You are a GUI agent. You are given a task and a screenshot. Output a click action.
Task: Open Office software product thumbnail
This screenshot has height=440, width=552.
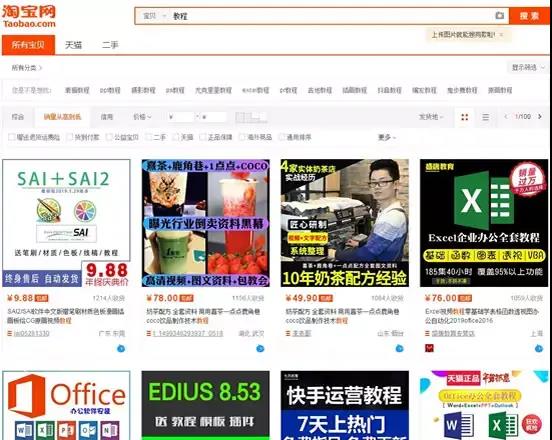click(66, 405)
